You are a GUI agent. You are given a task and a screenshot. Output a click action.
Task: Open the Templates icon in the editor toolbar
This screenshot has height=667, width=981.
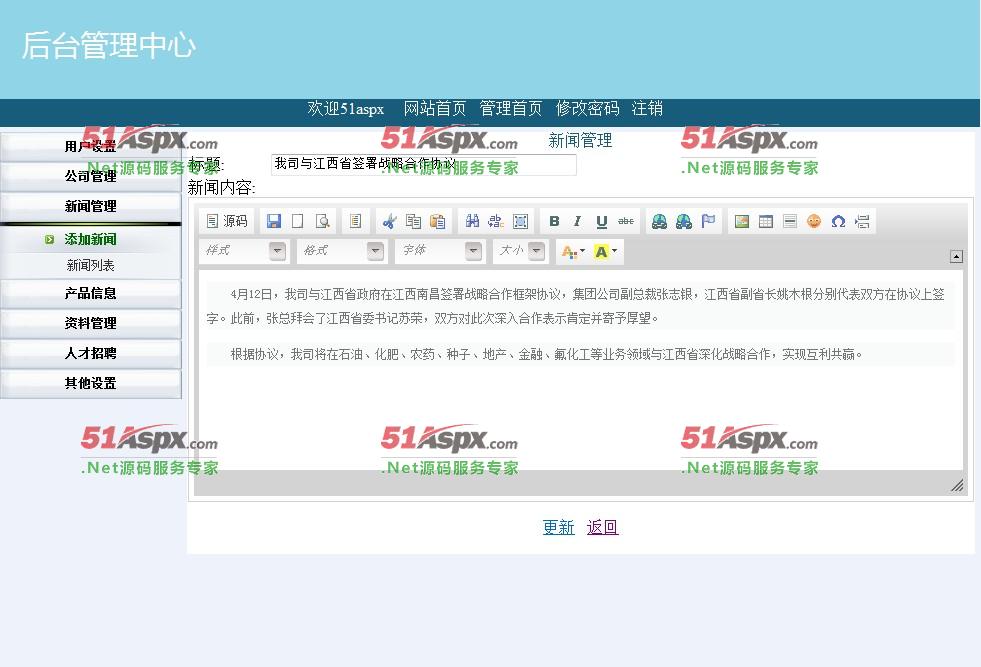tap(355, 221)
